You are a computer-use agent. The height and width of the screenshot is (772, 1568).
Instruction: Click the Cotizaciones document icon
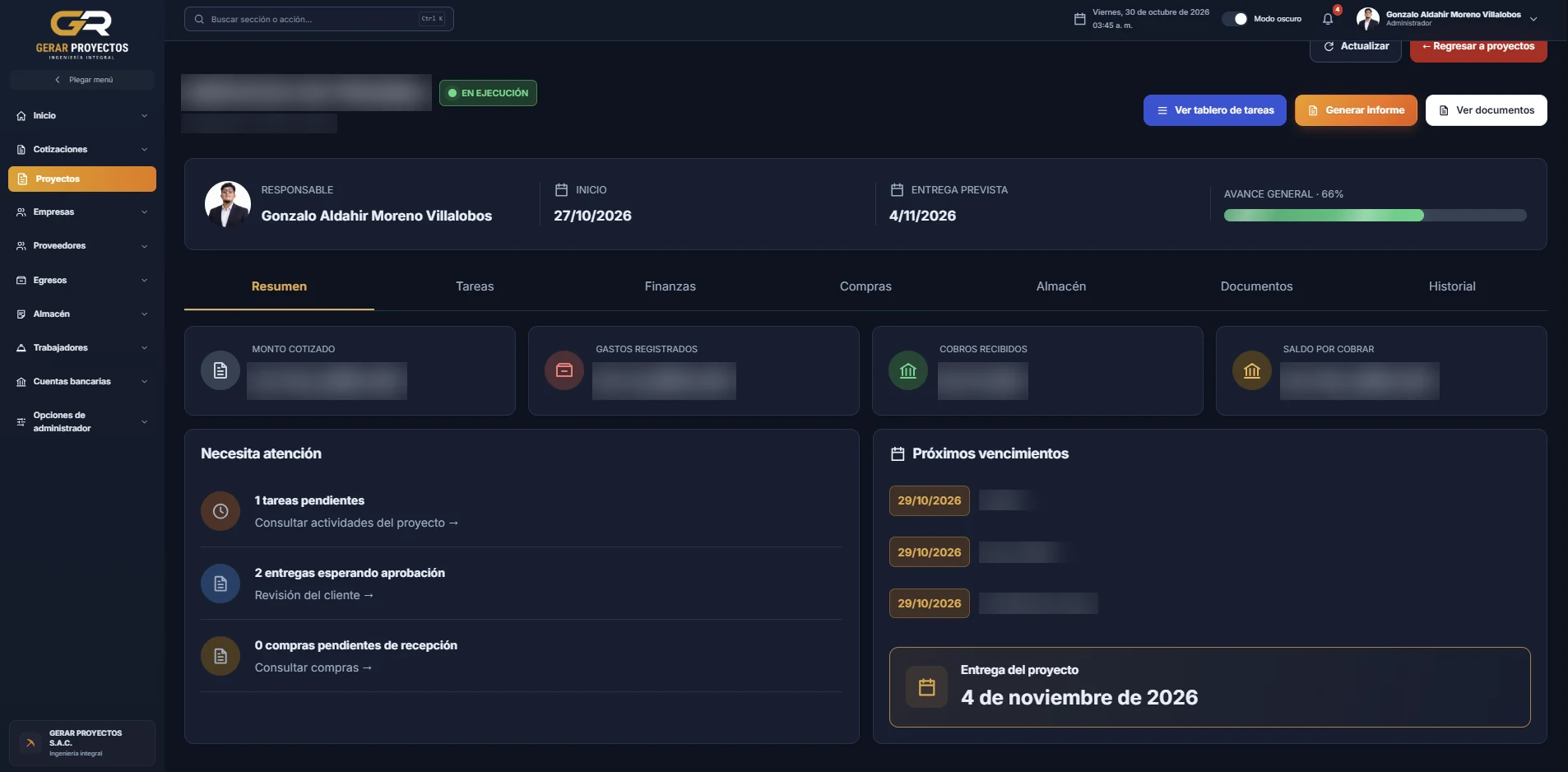21,150
